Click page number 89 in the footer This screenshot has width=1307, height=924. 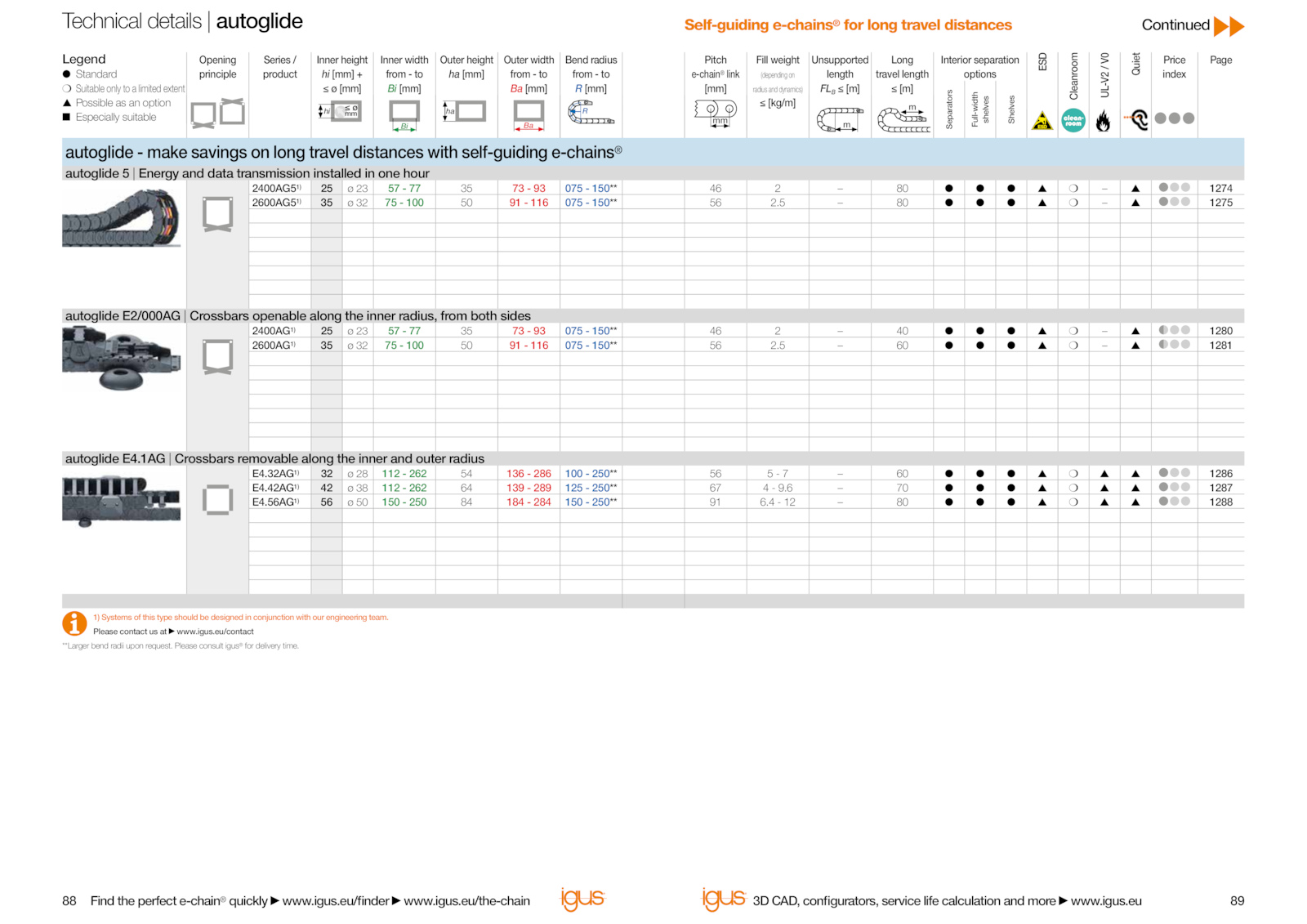(1237, 901)
